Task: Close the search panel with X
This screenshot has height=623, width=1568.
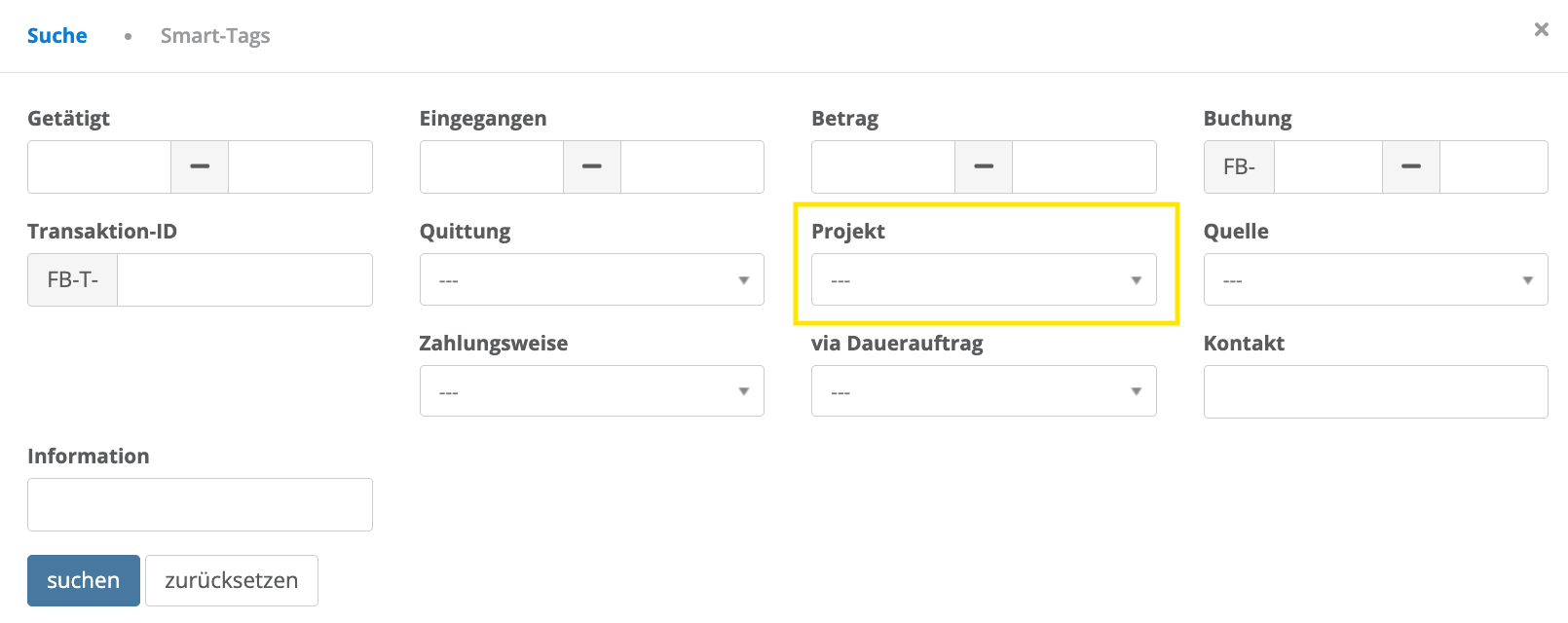Action: (x=1541, y=29)
